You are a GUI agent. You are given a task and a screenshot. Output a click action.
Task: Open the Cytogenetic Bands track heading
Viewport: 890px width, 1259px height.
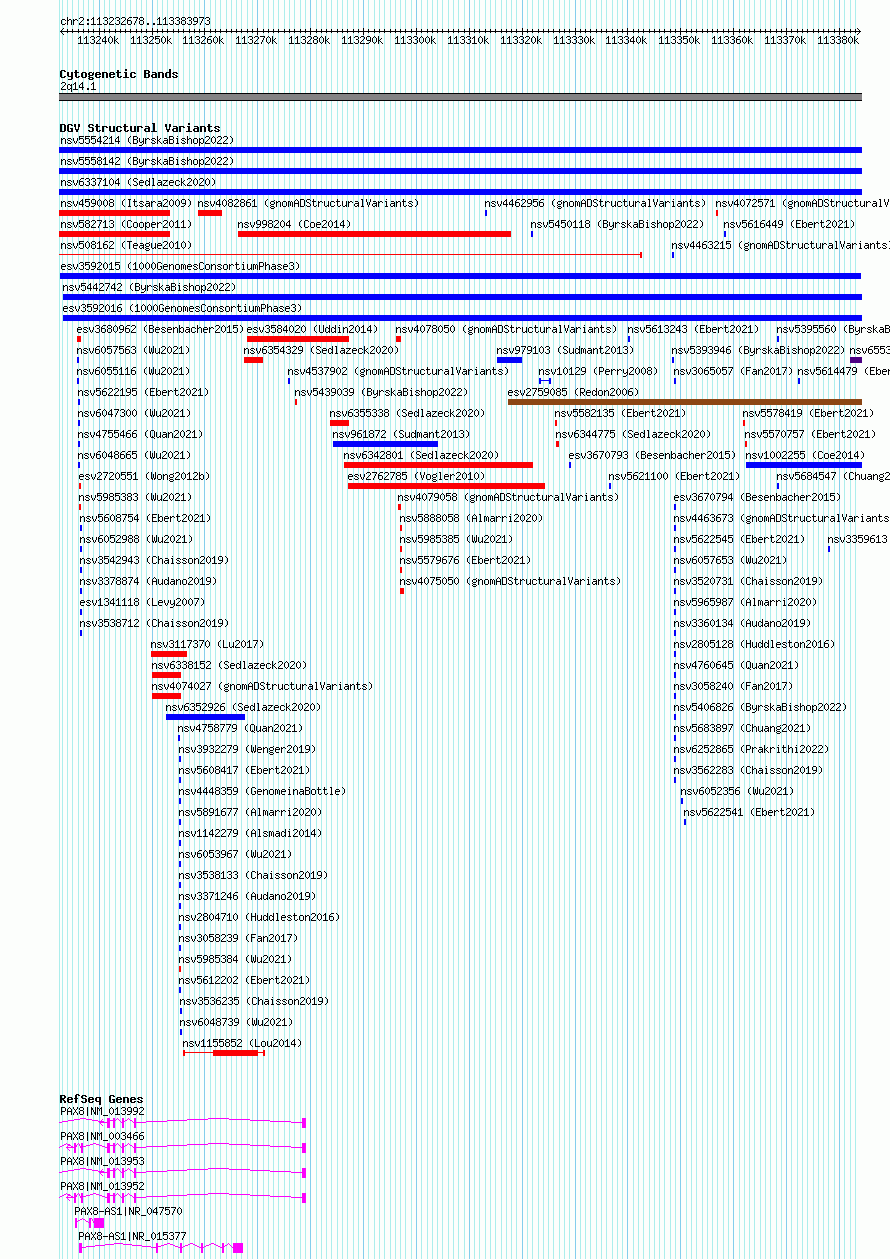(x=119, y=74)
